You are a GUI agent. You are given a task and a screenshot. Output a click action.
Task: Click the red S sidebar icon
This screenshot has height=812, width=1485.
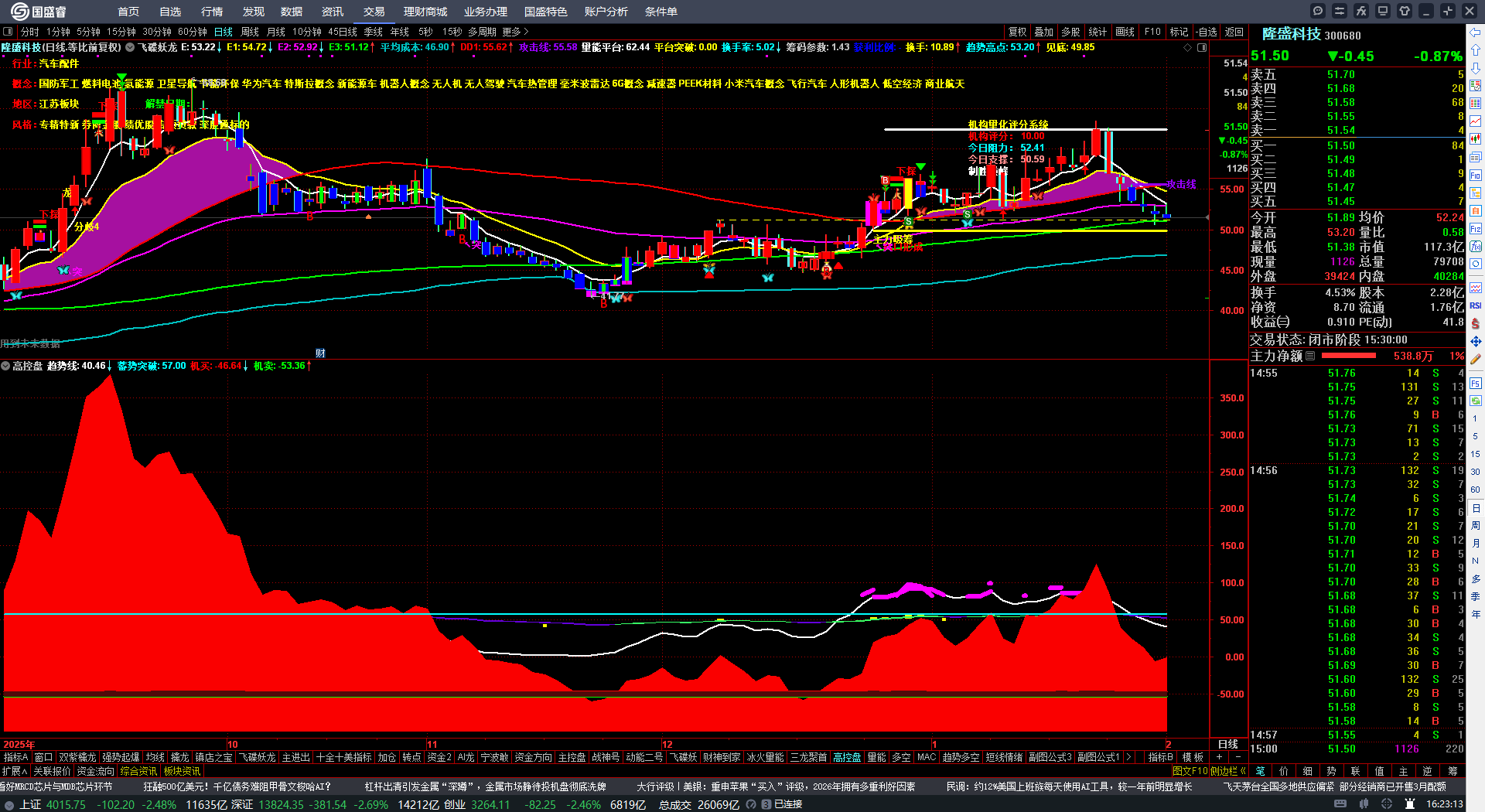tap(1476, 323)
